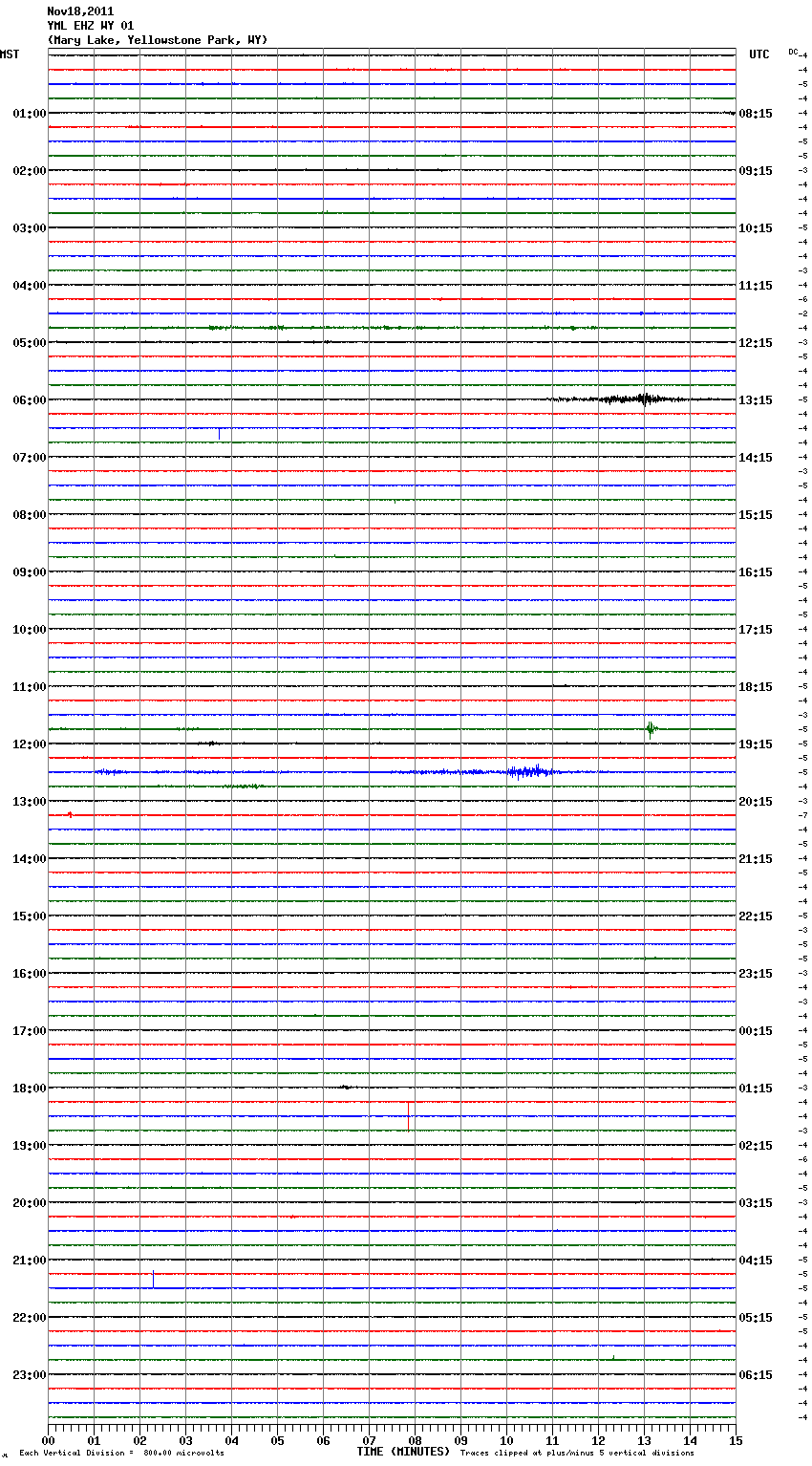Click the blue seismic burst near minute 10 at 12:30
812x1466 pixels.
[x=530, y=771]
